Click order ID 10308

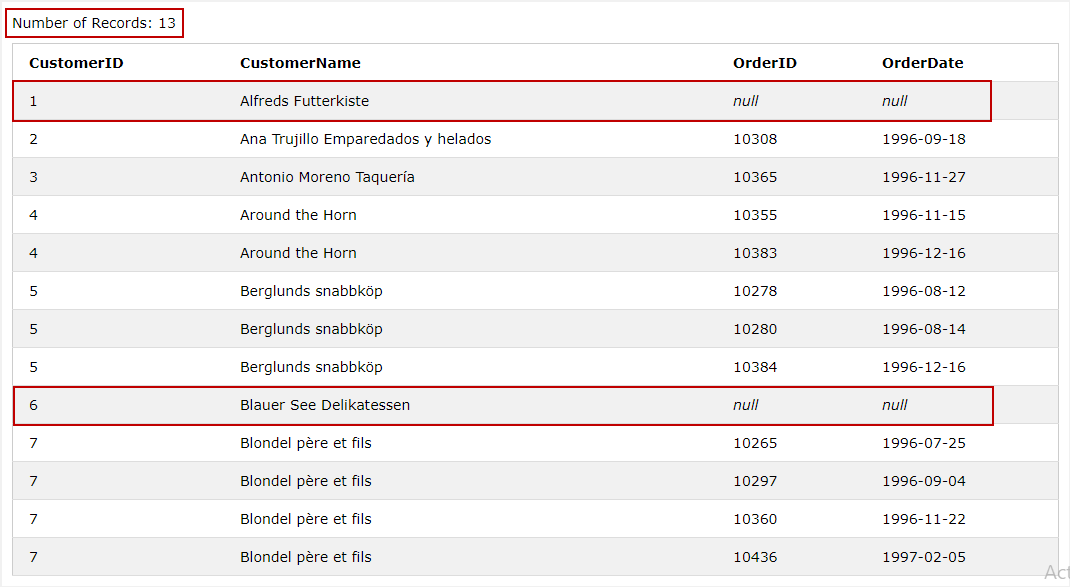coord(755,139)
